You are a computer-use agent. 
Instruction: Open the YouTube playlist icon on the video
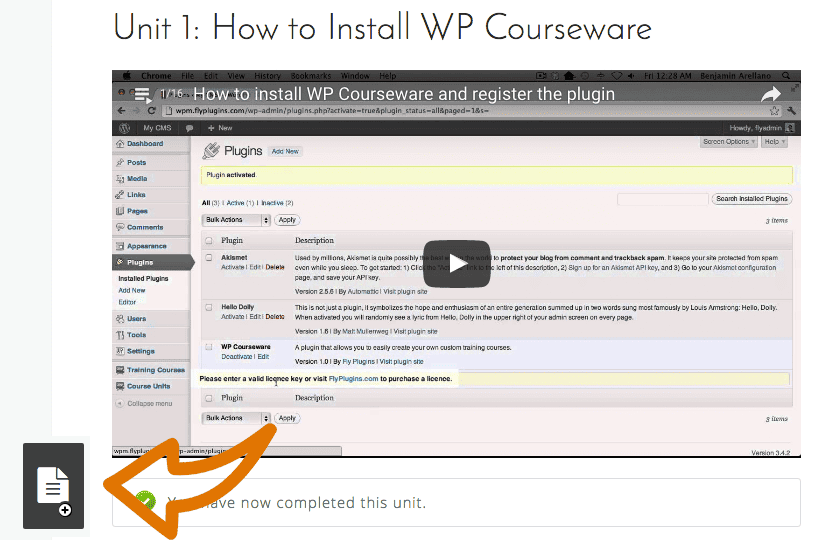pos(142,95)
